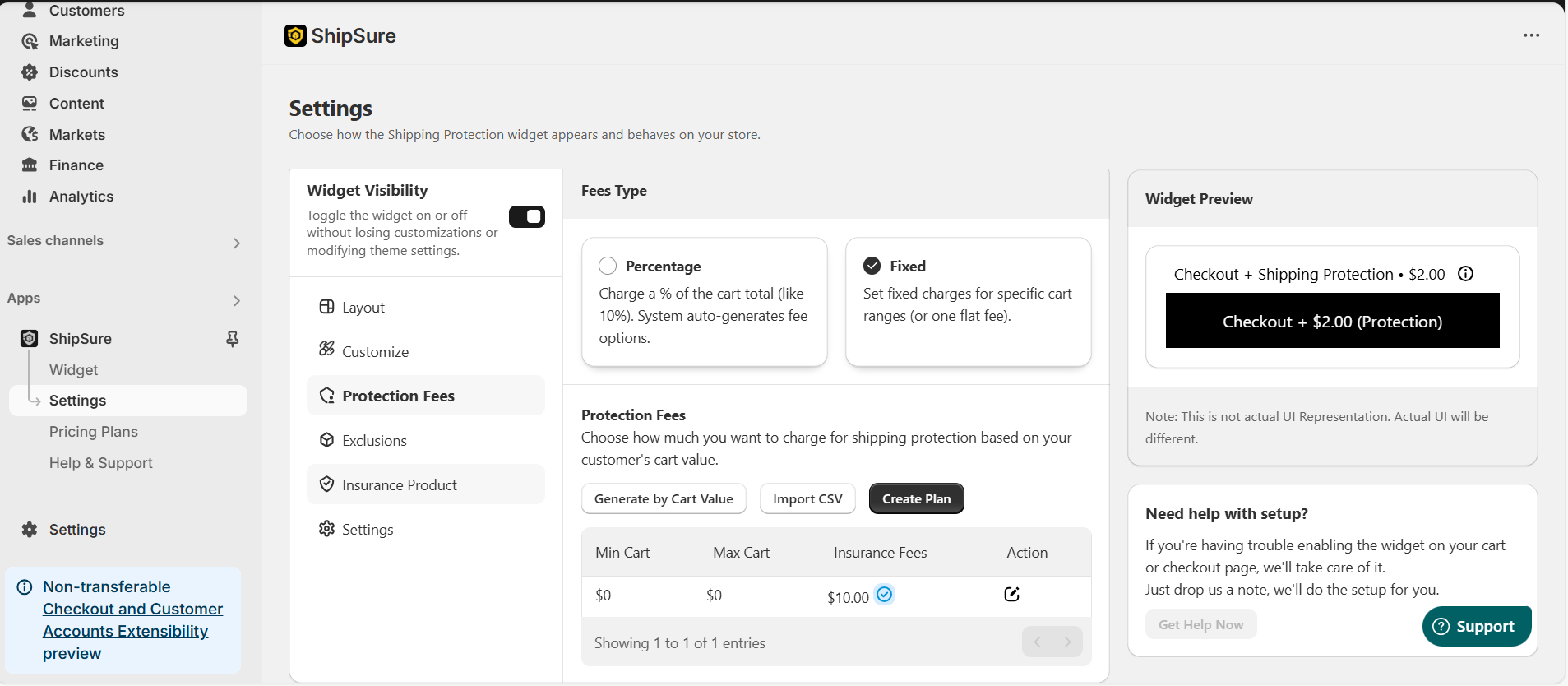Click the $10.00 insurance fee value
This screenshot has height=686, width=1568.
point(848,597)
